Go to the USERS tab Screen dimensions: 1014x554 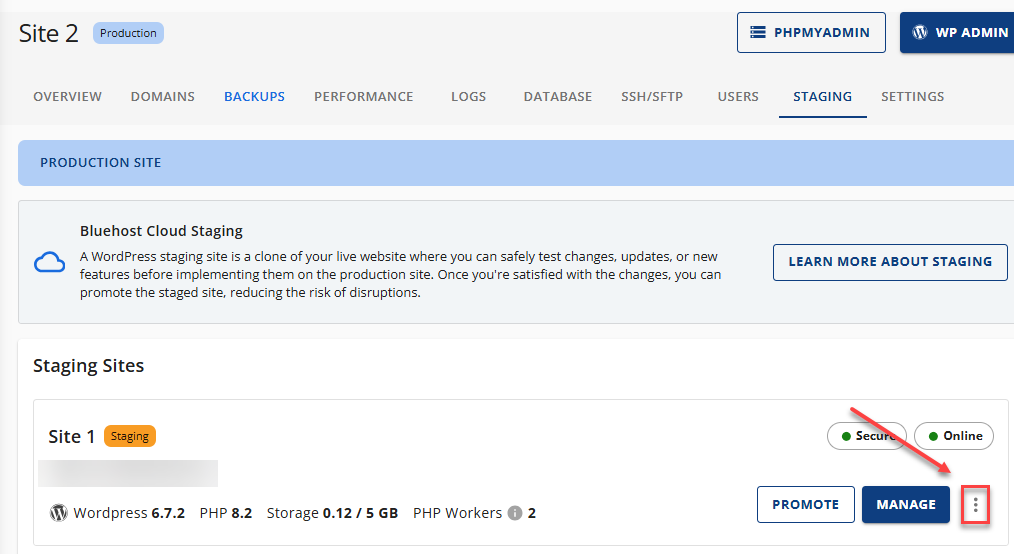coord(738,96)
